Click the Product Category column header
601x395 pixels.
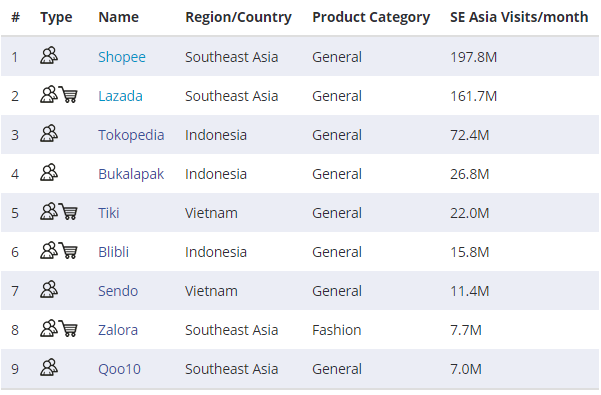pos(371,18)
